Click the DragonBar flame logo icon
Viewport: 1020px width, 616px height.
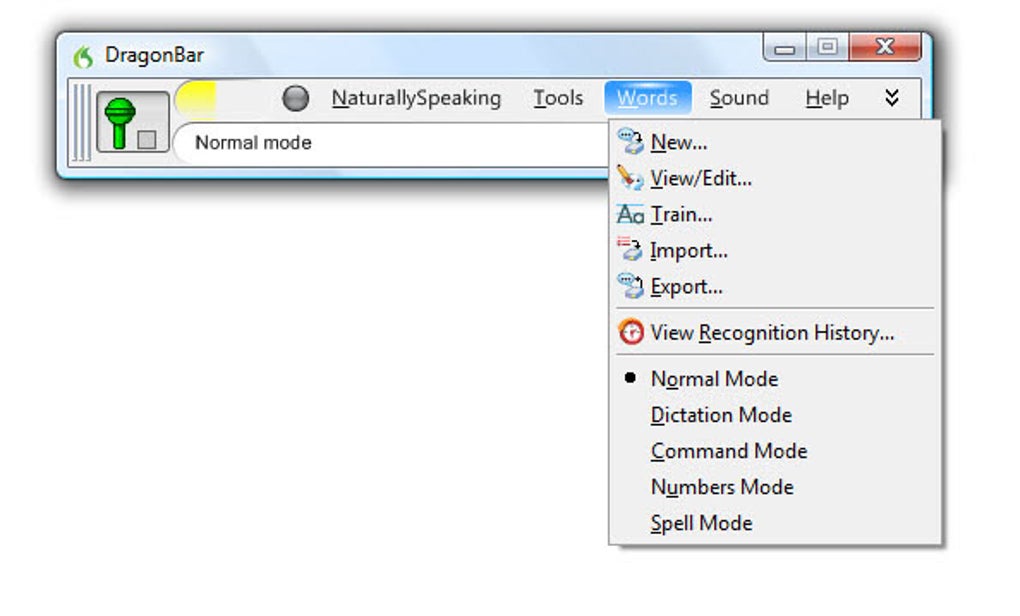pos(83,57)
